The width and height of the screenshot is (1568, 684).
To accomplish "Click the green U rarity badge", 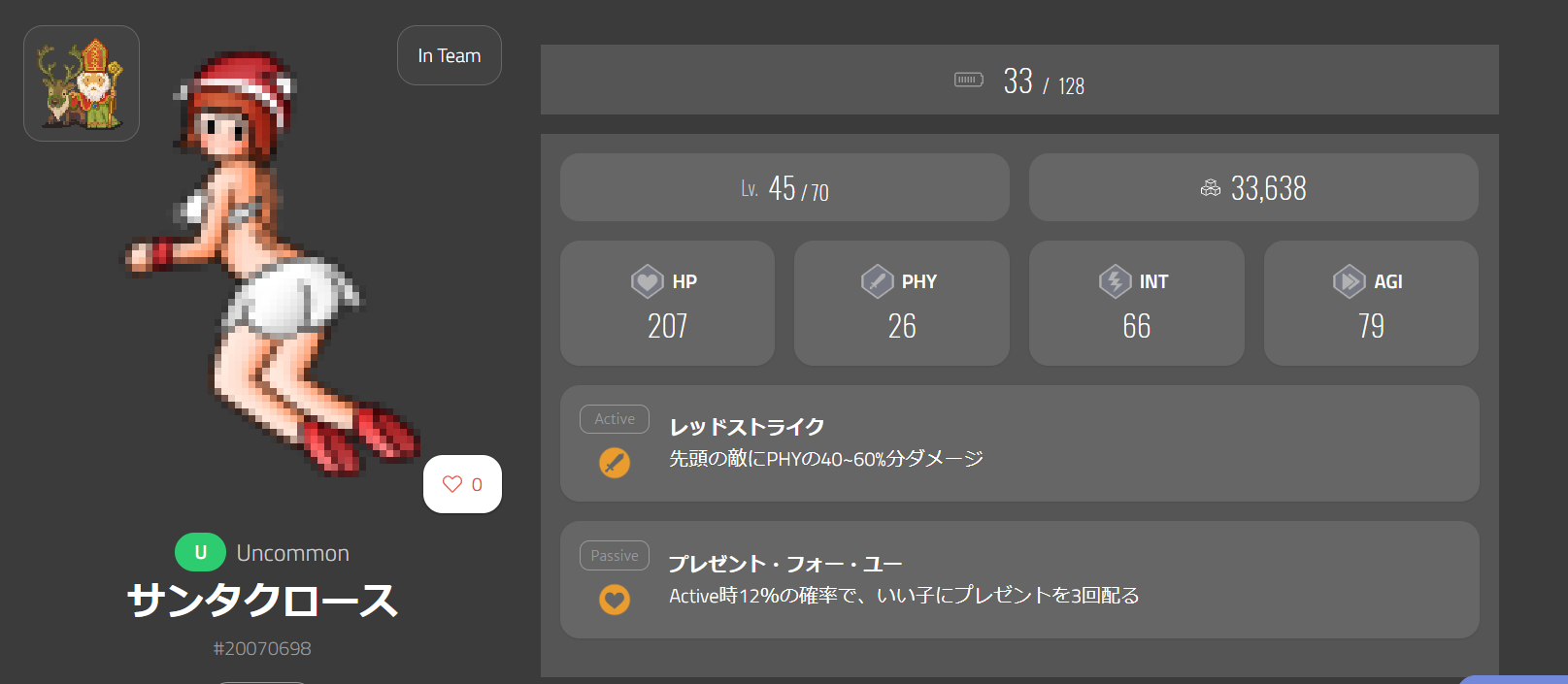I will pyautogui.click(x=200, y=553).
